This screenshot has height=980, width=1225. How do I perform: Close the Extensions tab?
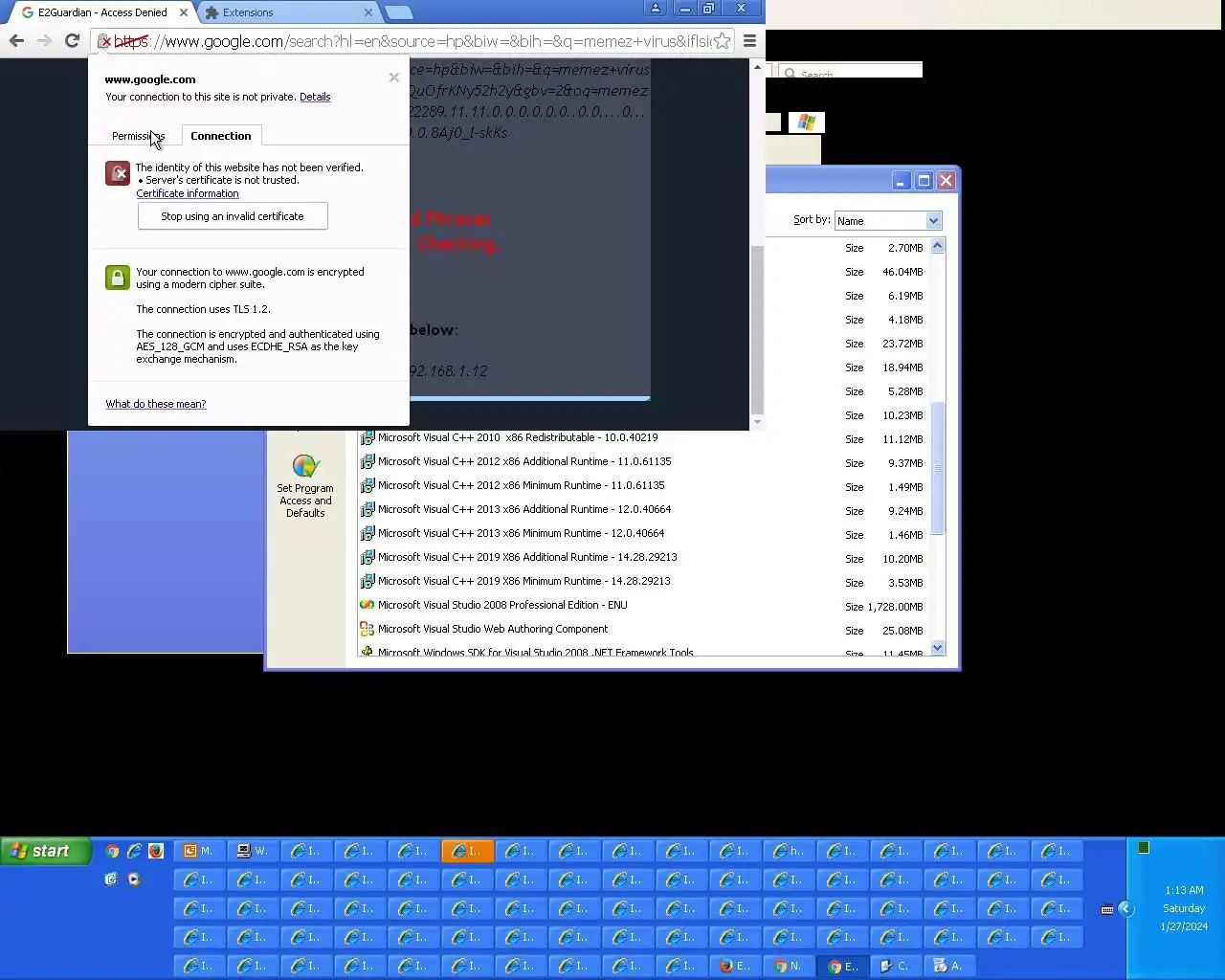(x=368, y=12)
